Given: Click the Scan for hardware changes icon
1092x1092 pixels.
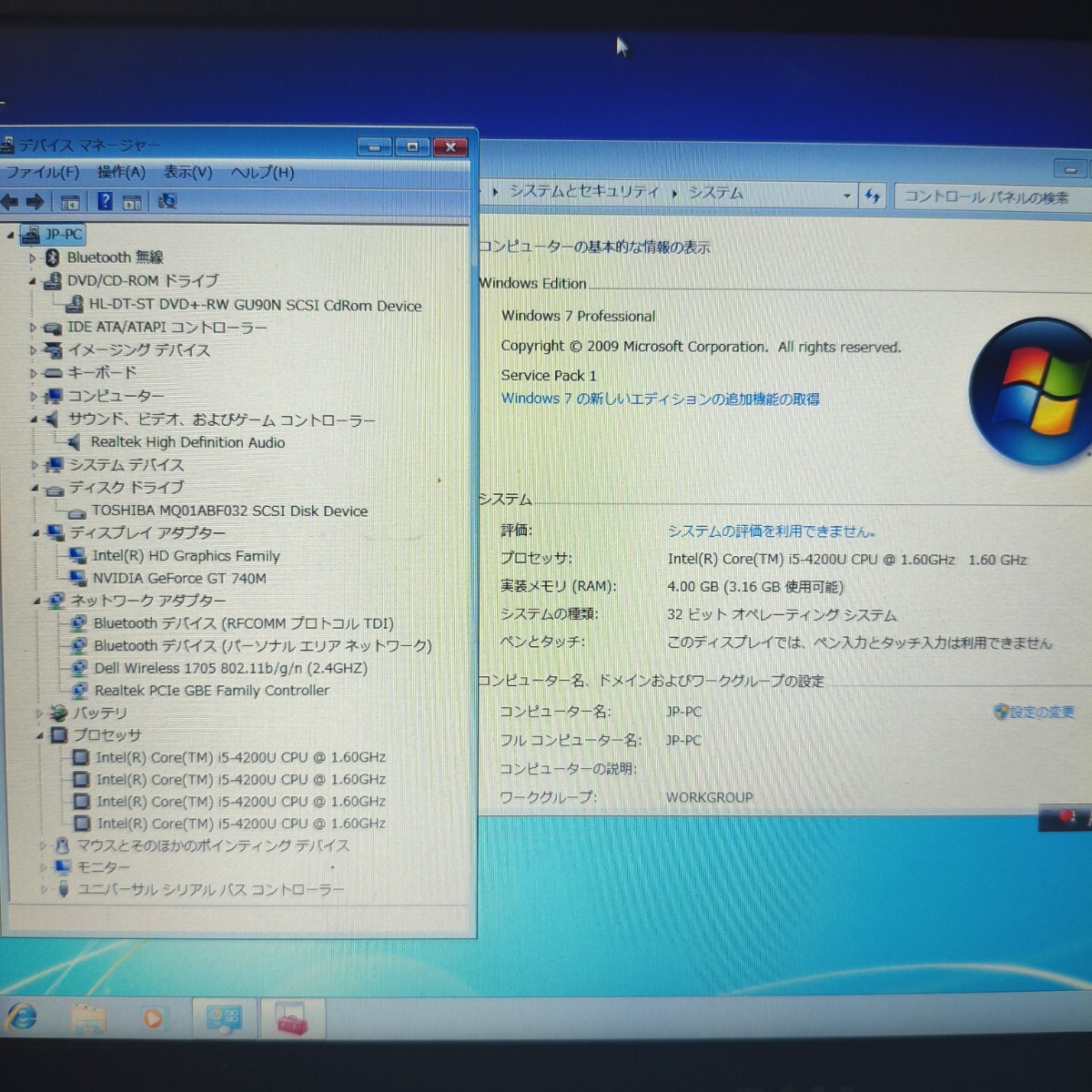Looking at the screenshot, I should (167, 201).
